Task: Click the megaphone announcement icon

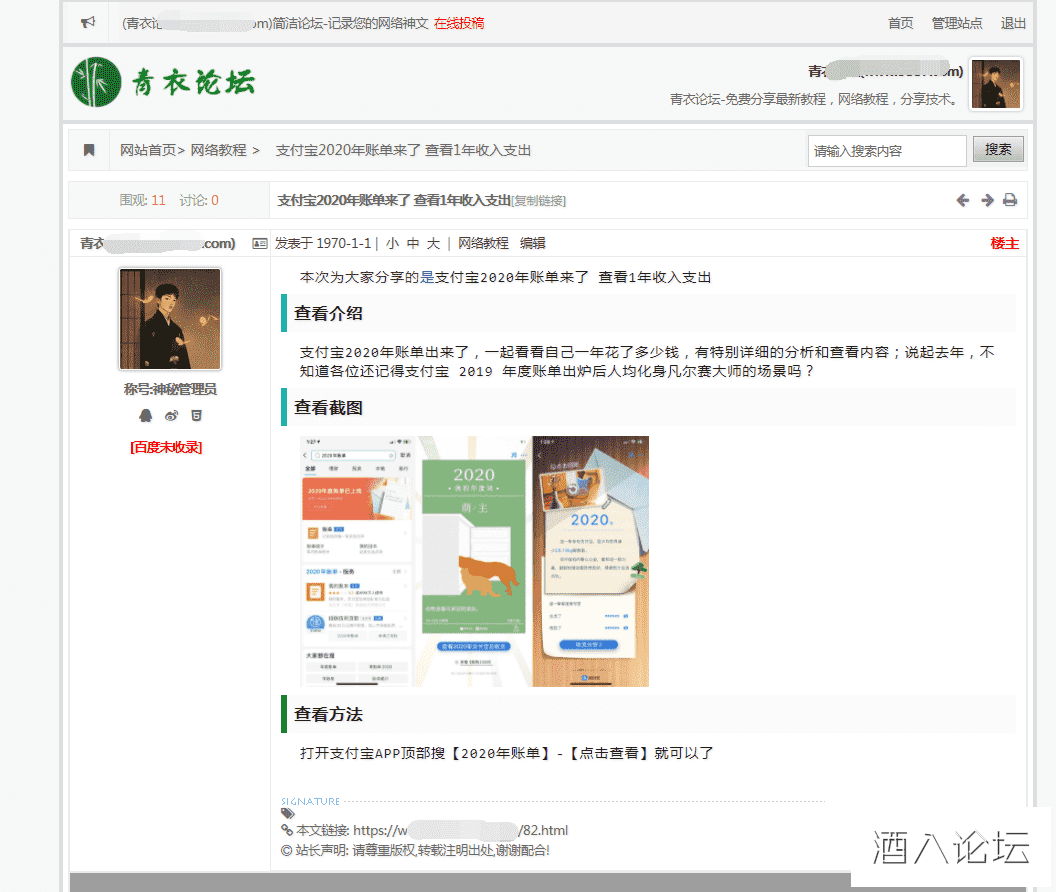Action: (88, 22)
